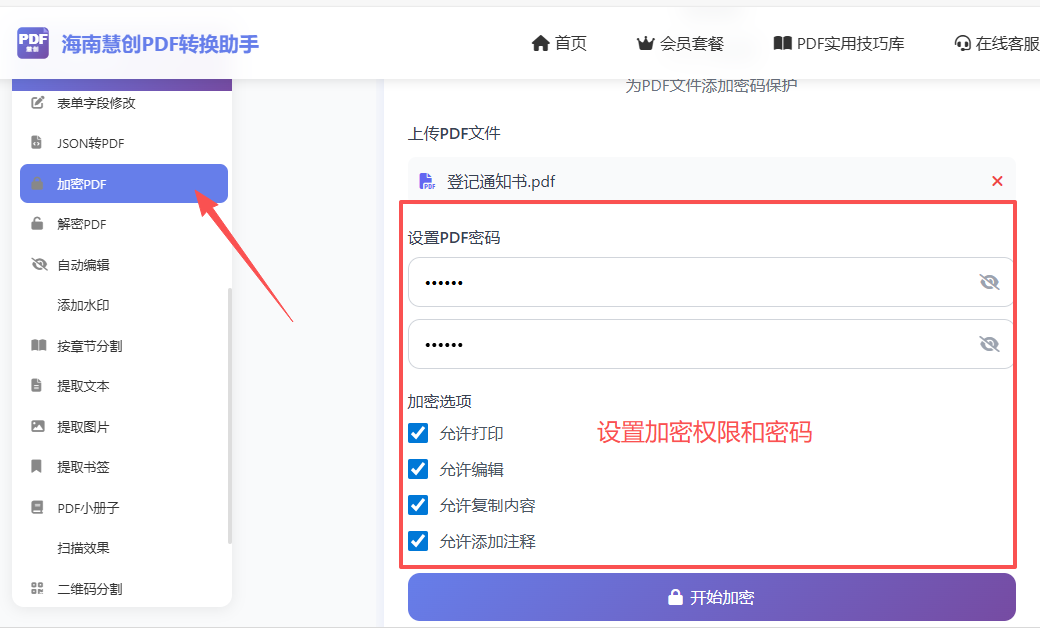This screenshot has height=628, width=1040.
Task: Click the bookmark icon beside 提取书签
Action: coord(36,466)
